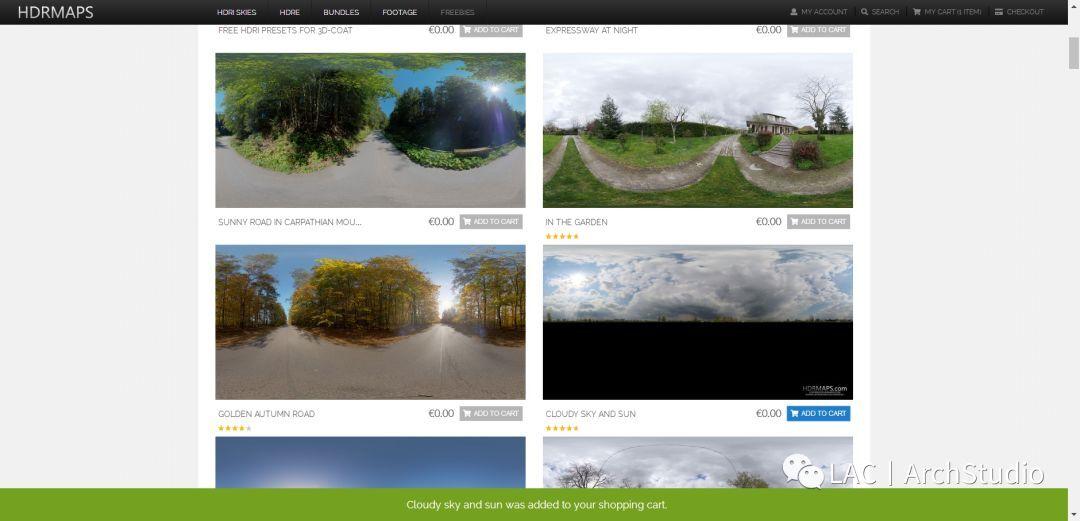Open 'Expressway at Night' title

(592, 30)
